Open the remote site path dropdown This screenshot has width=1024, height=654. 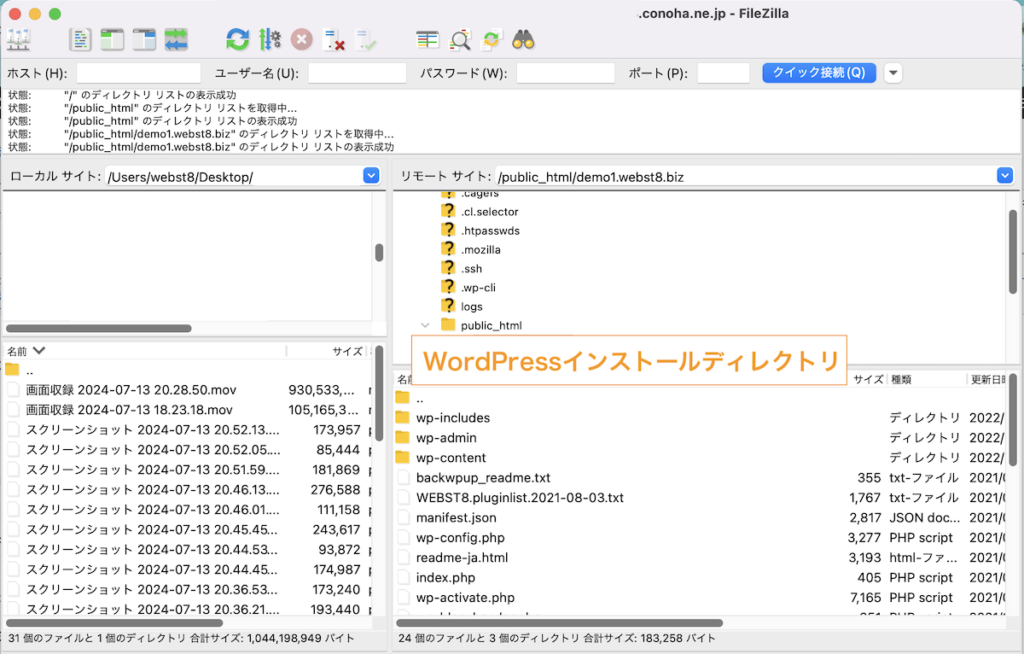[x=1005, y=175]
